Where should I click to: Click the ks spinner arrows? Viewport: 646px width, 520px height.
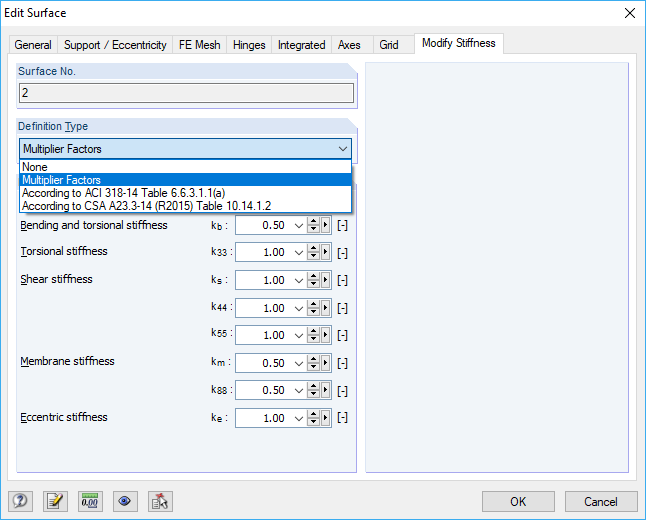[x=314, y=281]
